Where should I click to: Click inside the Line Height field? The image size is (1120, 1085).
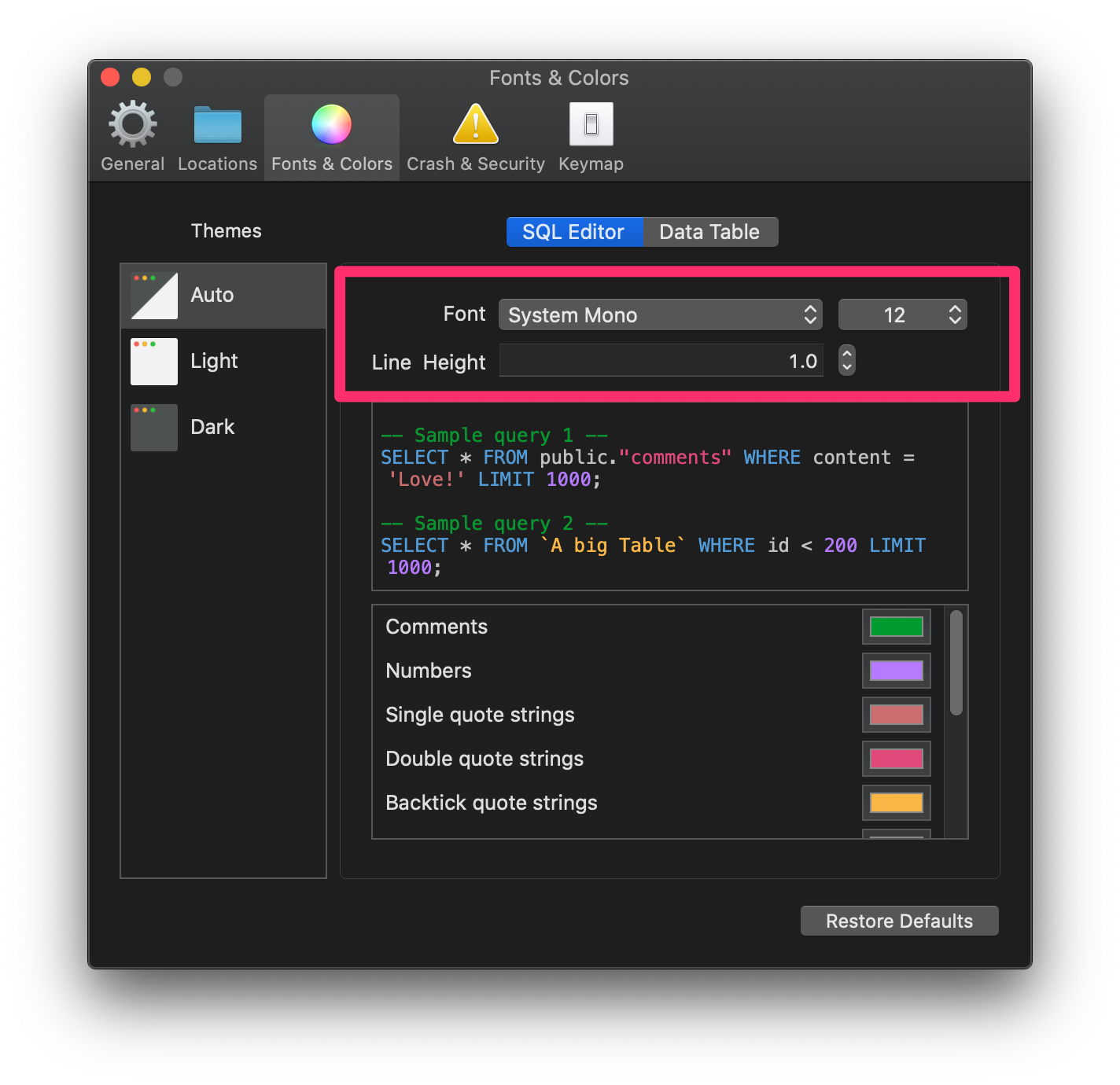[x=661, y=361]
